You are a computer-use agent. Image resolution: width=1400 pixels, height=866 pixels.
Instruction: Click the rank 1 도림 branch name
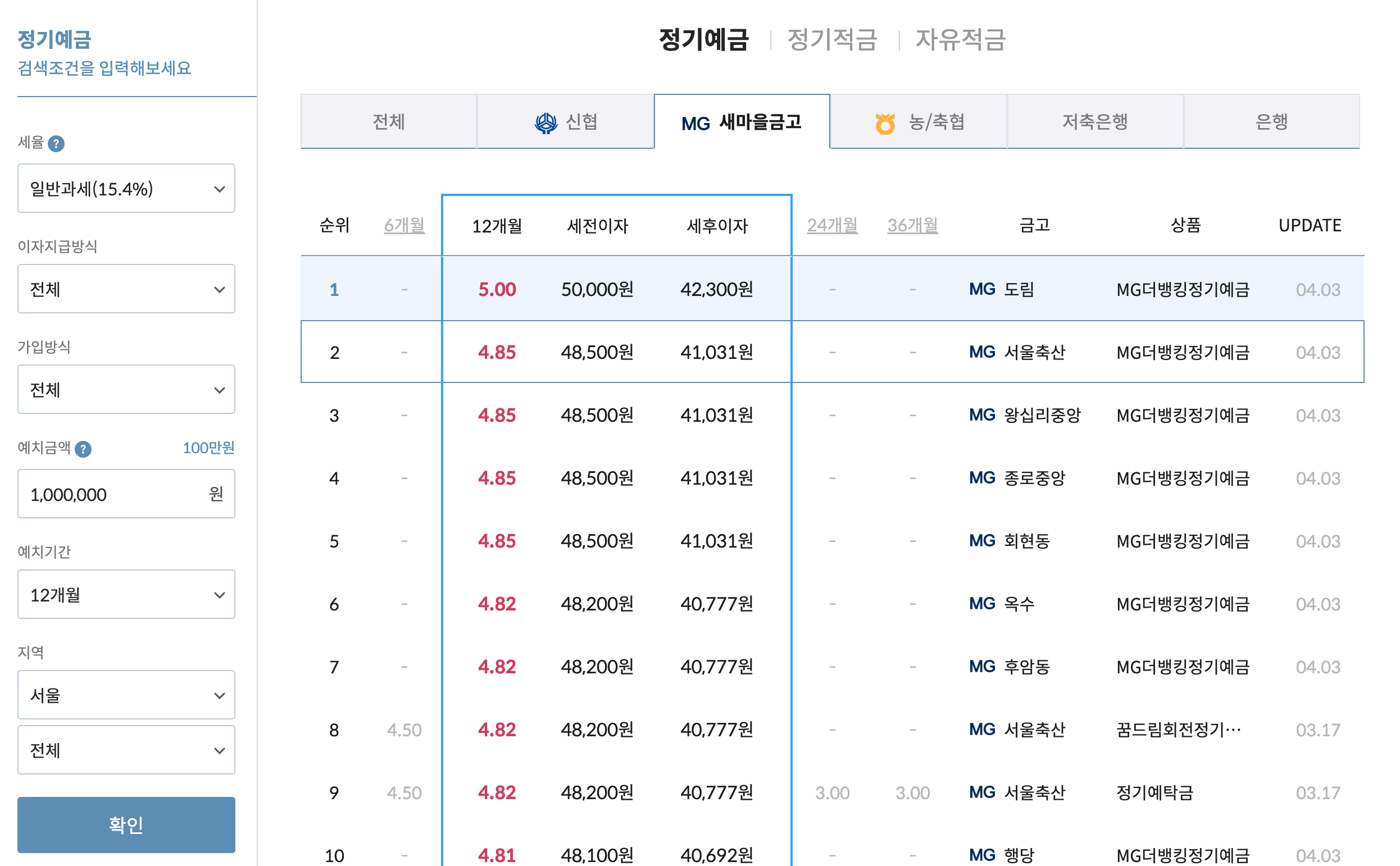[x=1019, y=289]
